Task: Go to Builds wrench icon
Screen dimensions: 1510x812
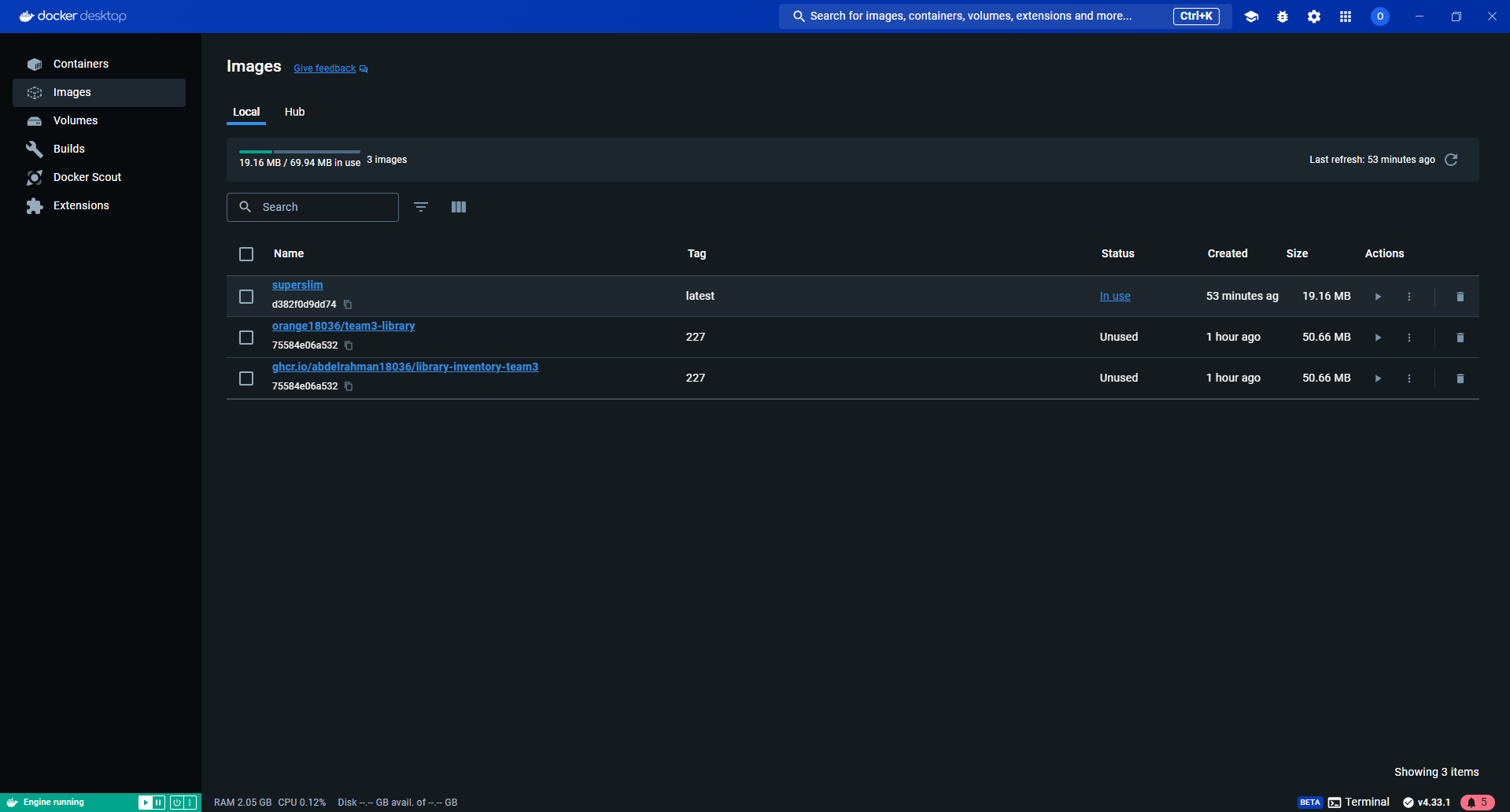Action: [35, 149]
